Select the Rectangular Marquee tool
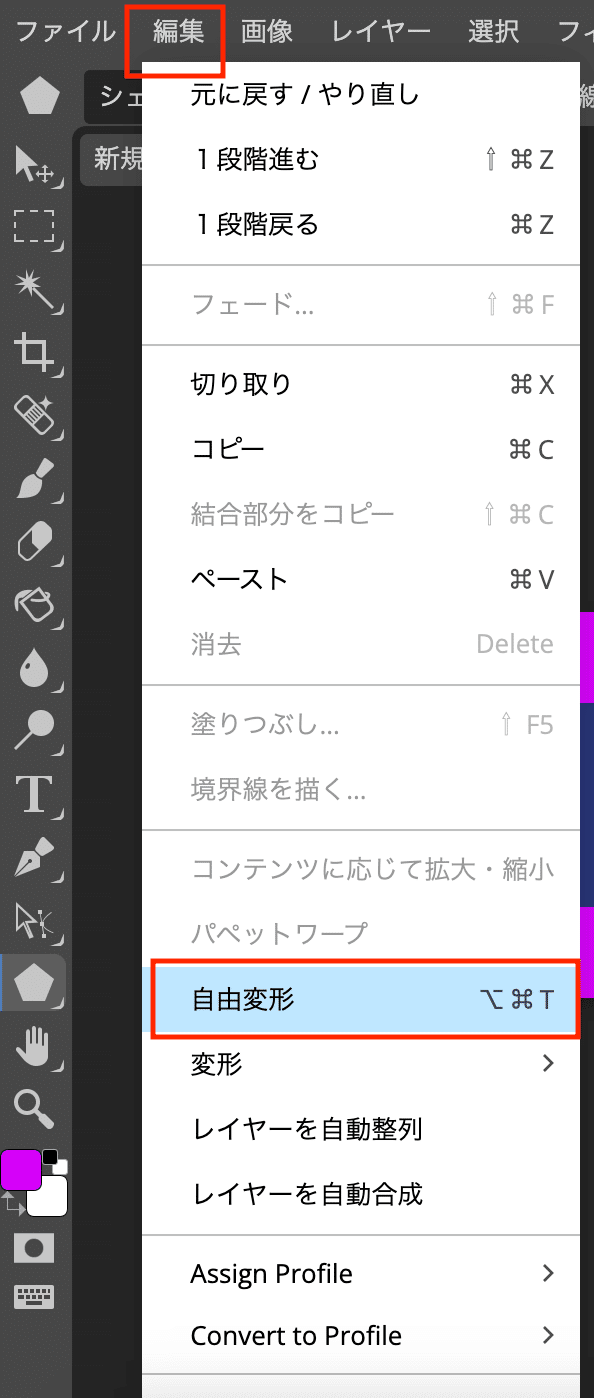Screen dimensions: 594x1398 click(34, 227)
